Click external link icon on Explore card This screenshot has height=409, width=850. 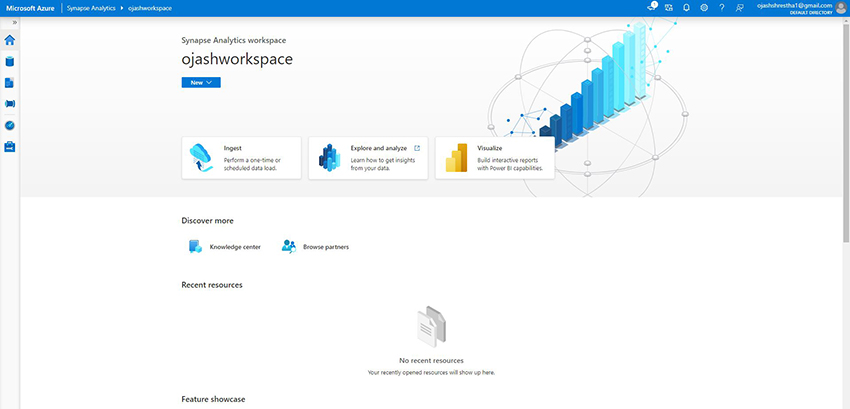[x=417, y=148]
